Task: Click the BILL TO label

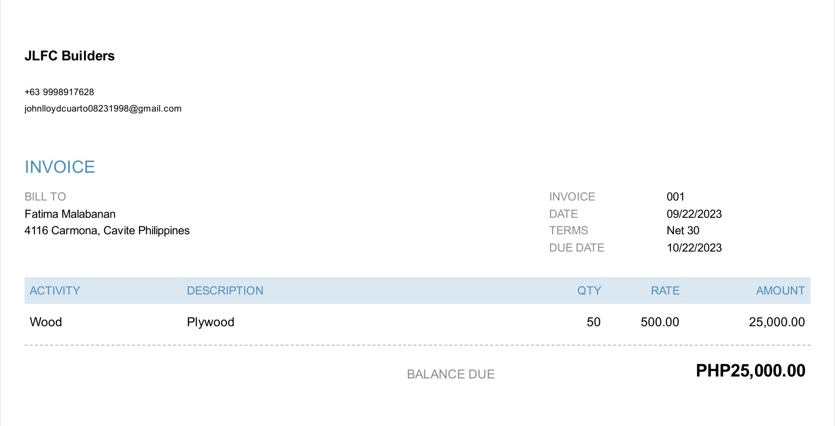Action: [45, 196]
